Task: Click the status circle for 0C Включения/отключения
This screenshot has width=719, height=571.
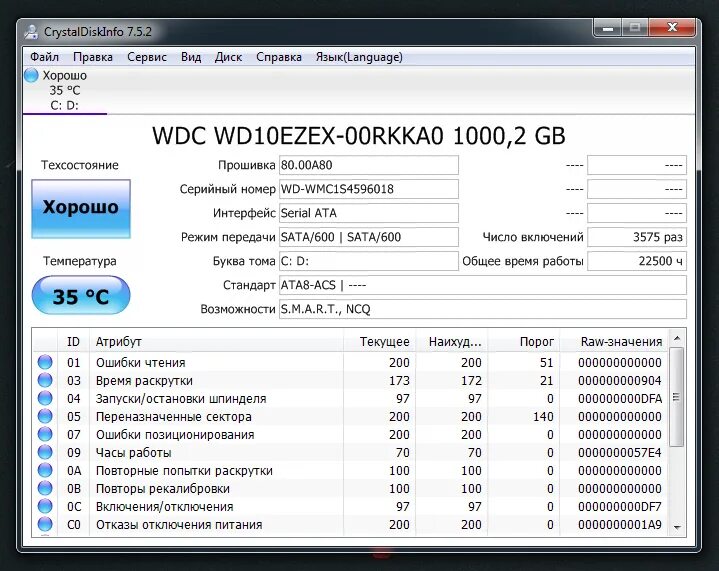Action: pyautogui.click(x=45, y=506)
